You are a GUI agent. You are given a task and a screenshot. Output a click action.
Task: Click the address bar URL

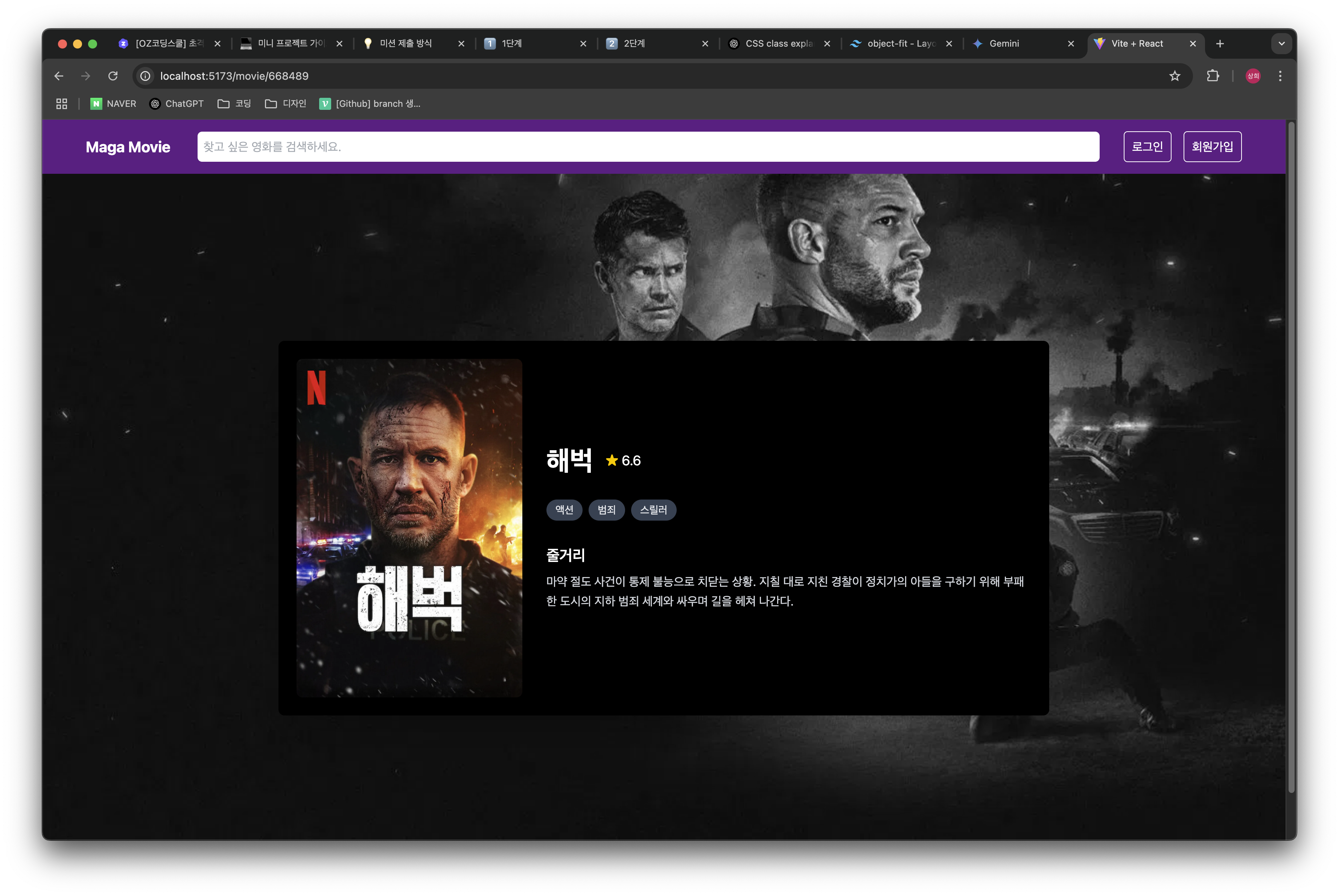[234, 76]
